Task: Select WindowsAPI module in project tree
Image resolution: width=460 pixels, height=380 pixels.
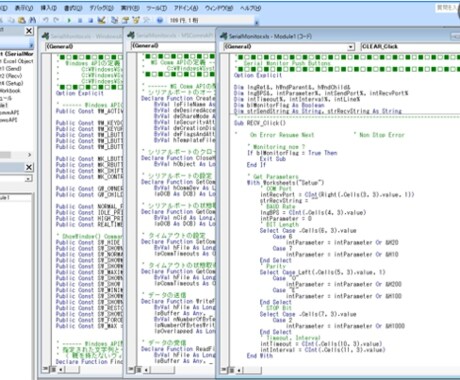Action: pos(9,120)
